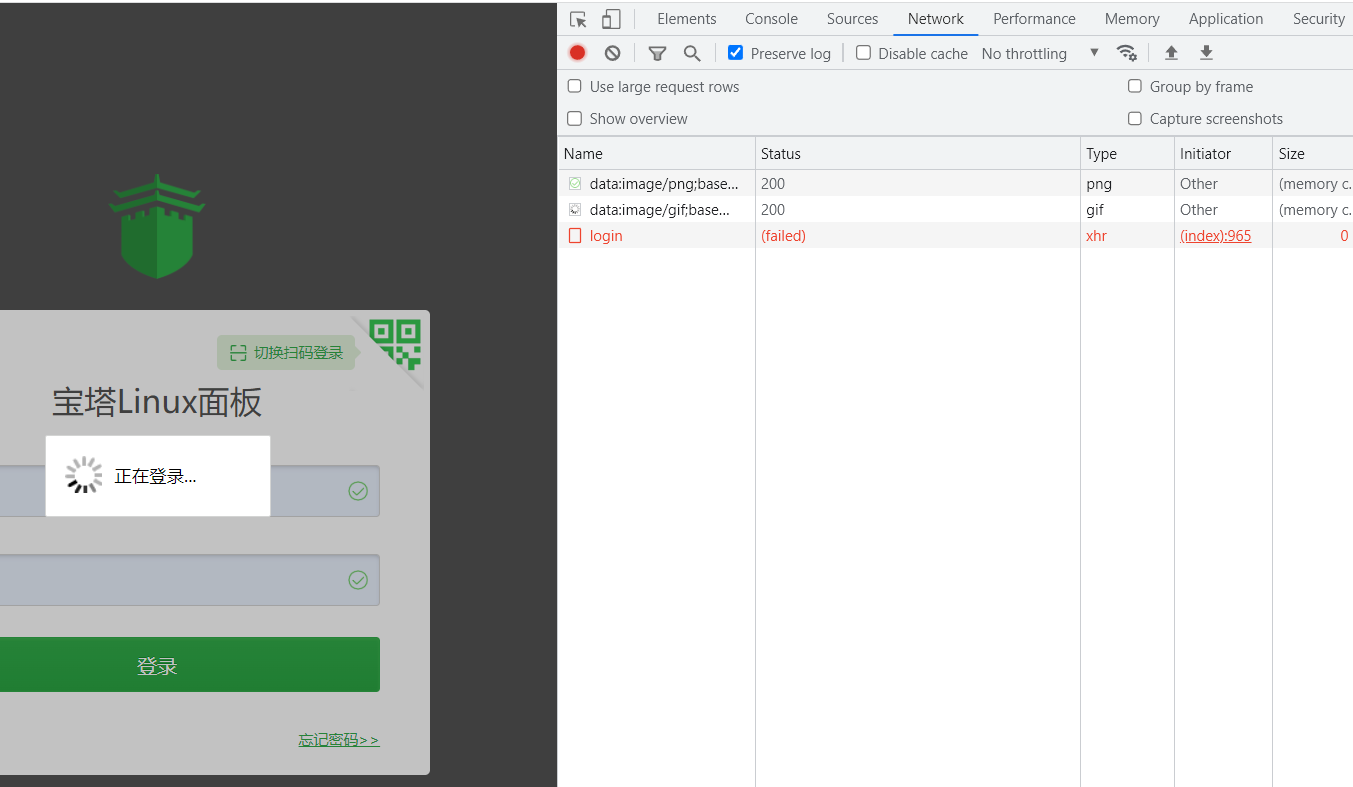Switch to the Performance tab
The height and width of the screenshot is (787, 1353).
click(x=1034, y=19)
